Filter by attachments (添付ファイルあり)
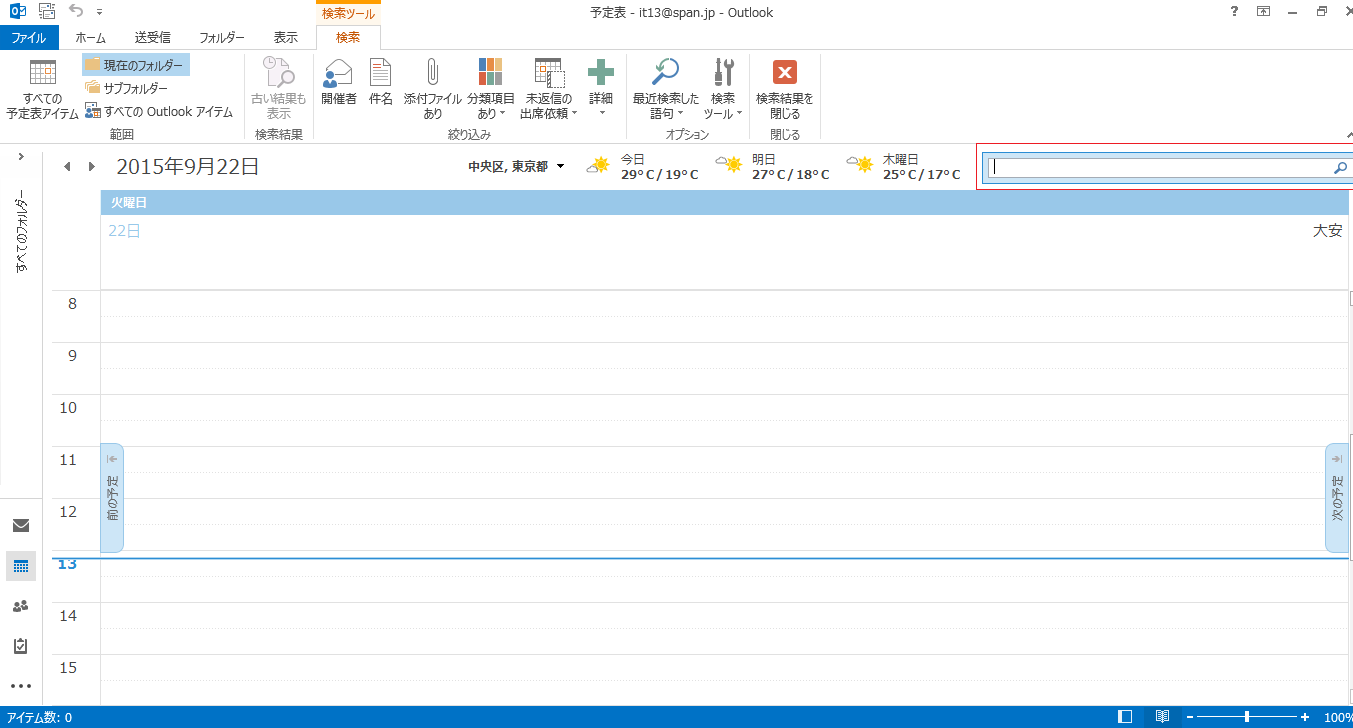 coord(433,89)
